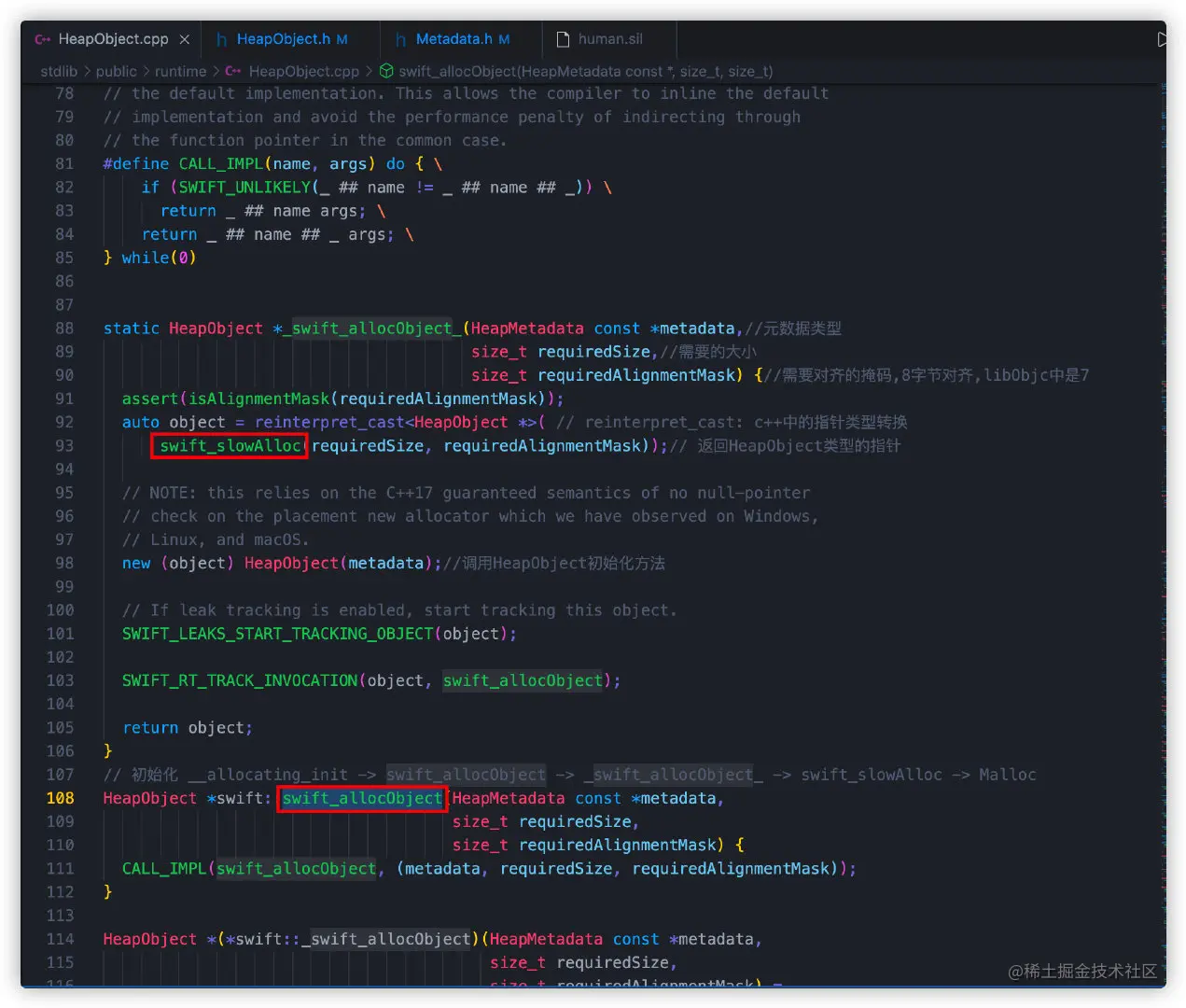The image size is (1186, 1008).
Task: Click the symbol cube icon in breadcrumb
Action: [x=385, y=71]
